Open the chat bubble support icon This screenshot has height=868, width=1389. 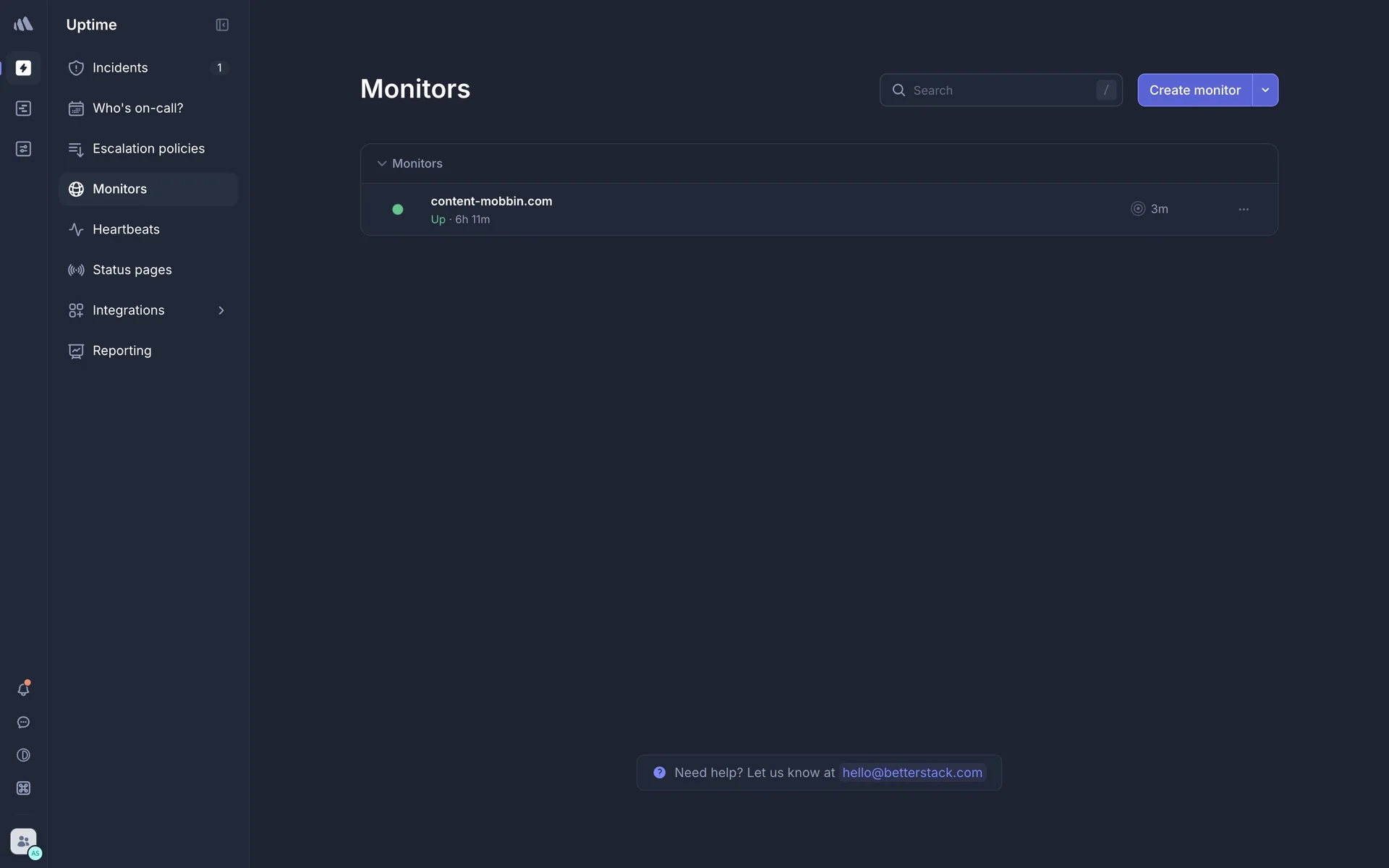point(23,723)
